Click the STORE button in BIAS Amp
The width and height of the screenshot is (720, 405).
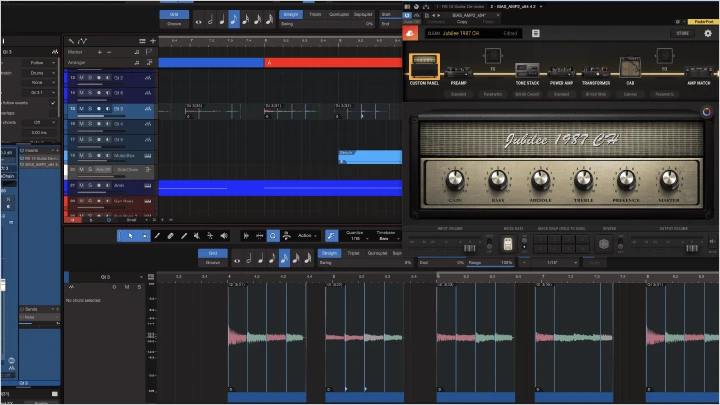[682, 34]
